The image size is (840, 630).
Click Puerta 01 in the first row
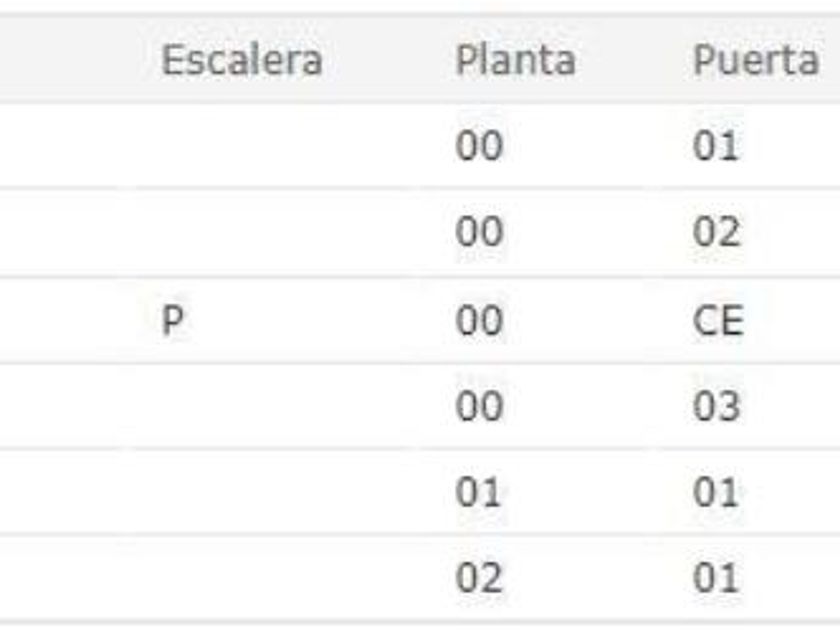coord(717,148)
